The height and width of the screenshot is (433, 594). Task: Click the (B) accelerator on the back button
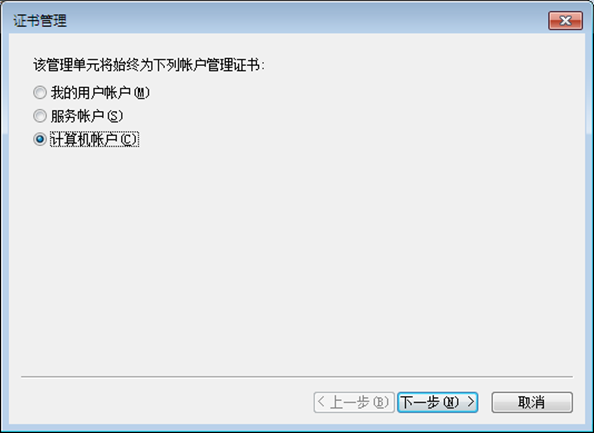coord(381,402)
